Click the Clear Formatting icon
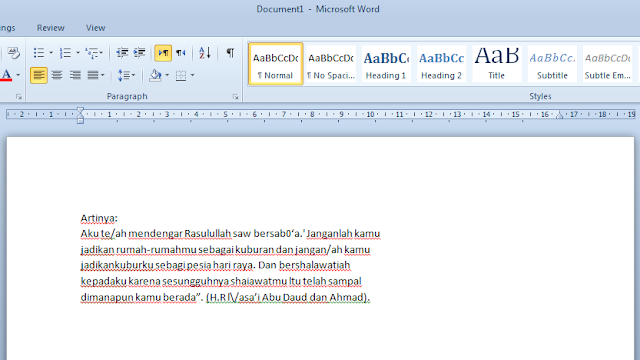Screen dimensions: 640x360 (x=13, y=53)
